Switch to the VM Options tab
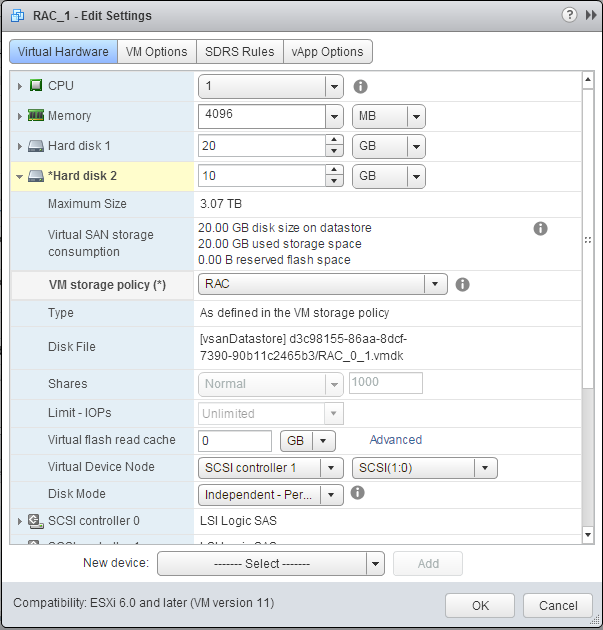603x630 pixels. [157, 52]
